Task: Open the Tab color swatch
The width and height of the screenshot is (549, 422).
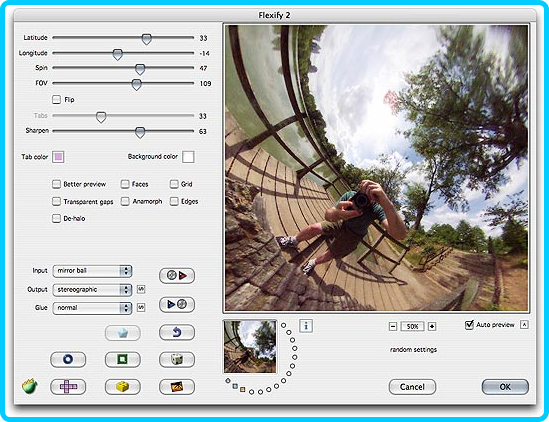Action: pyautogui.click(x=58, y=157)
